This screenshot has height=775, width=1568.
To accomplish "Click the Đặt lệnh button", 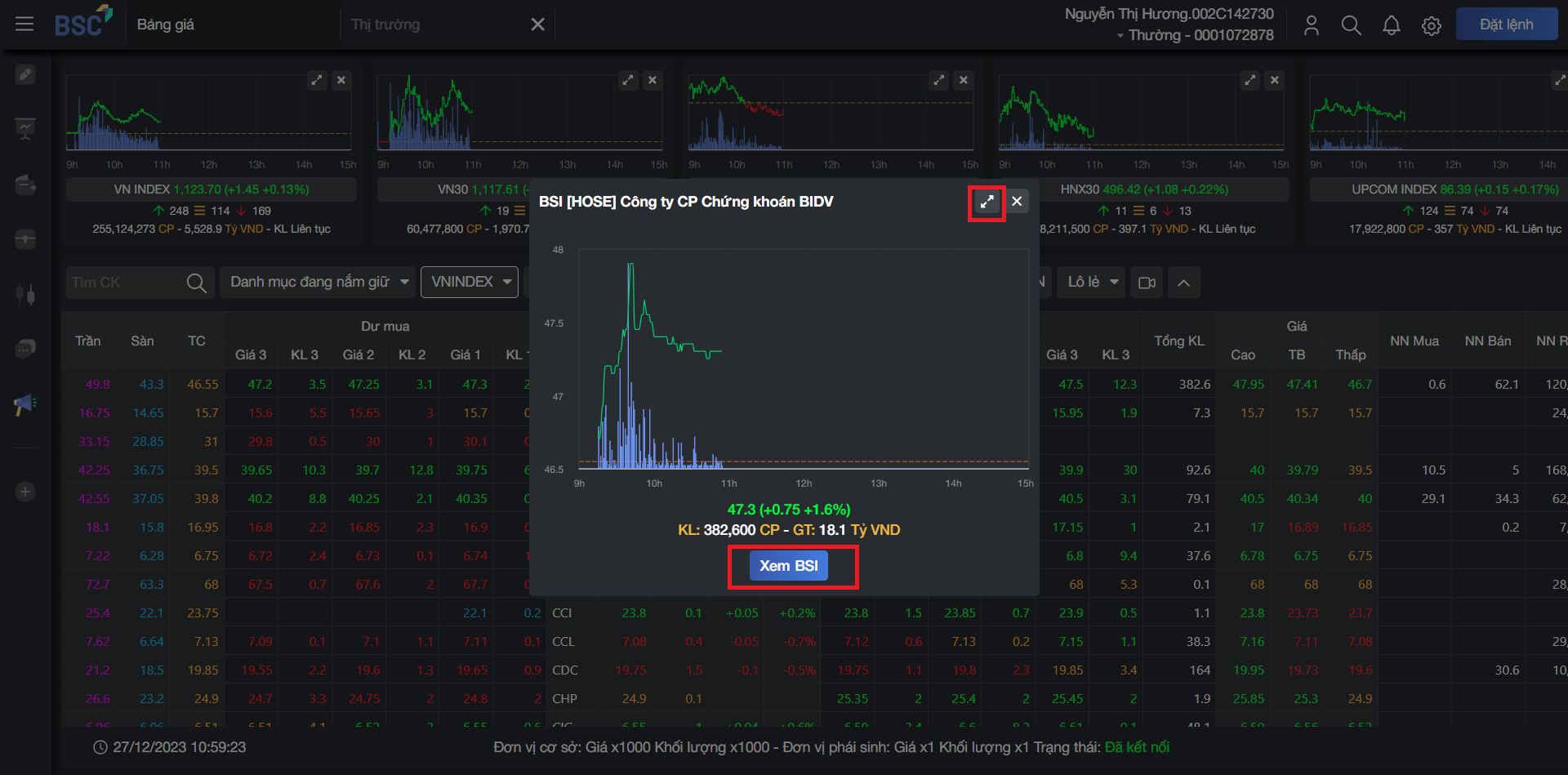I will 1507,24.
